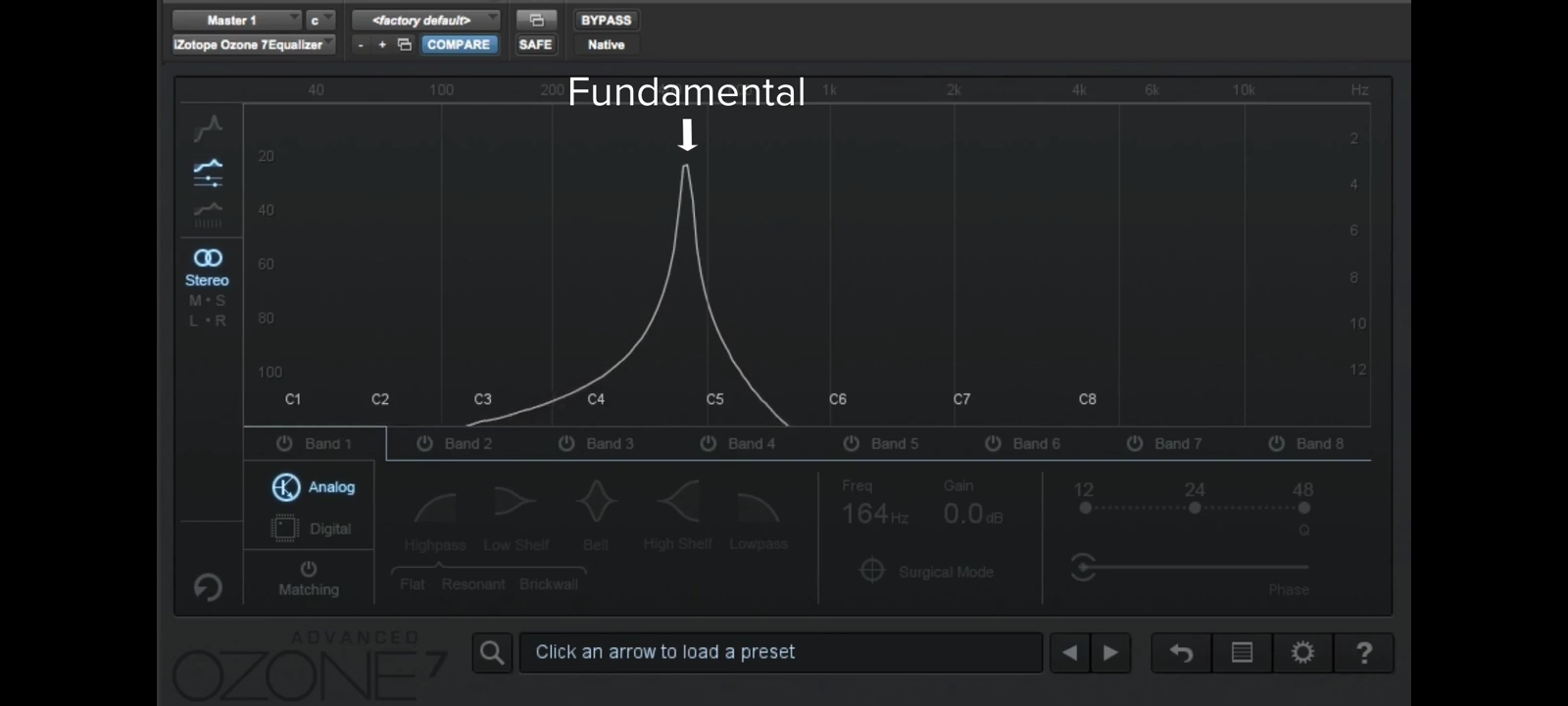Open help with the question mark icon
The width and height of the screenshot is (1568, 706).
[x=1364, y=653]
